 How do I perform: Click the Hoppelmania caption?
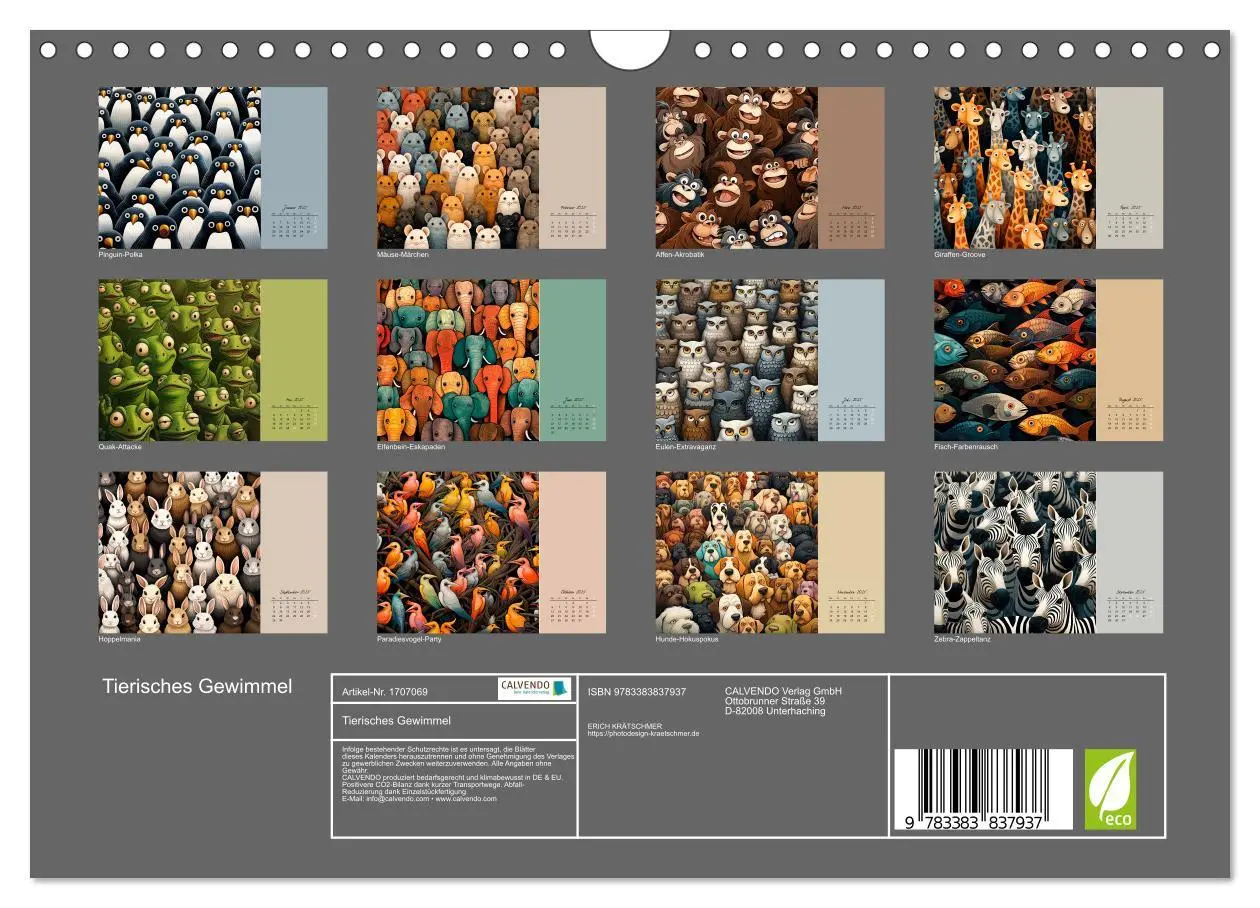119,639
